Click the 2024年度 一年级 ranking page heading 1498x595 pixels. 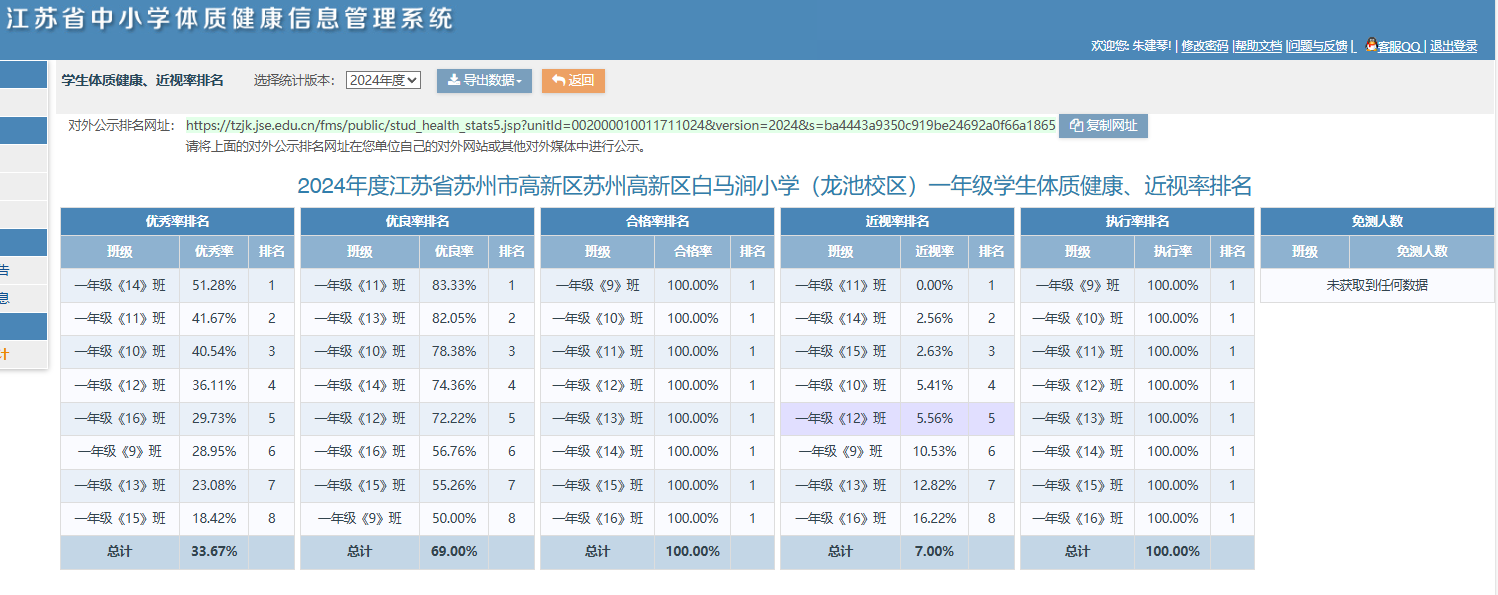click(774, 185)
